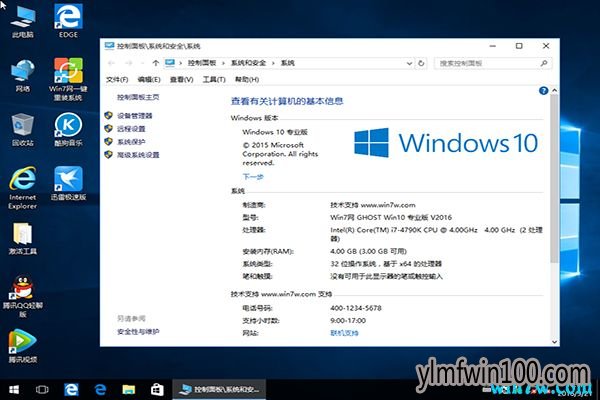The width and height of the screenshot is (600, 400).
Task: Open the 此电脑 desktop icon
Action: pyautogui.click(x=23, y=21)
